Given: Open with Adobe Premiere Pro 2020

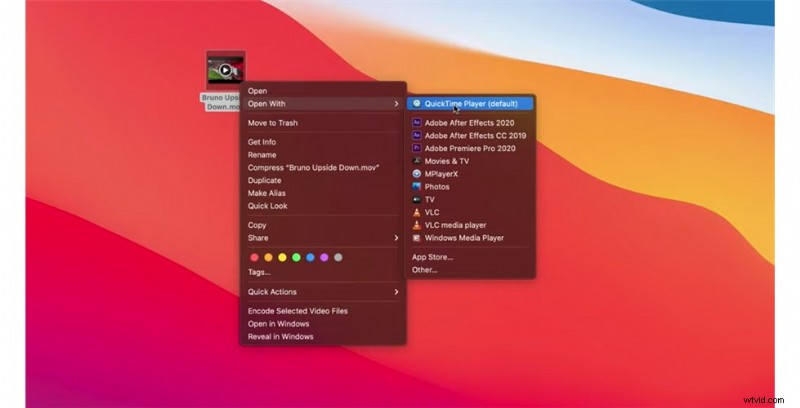Looking at the screenshot, I should coord(470,148).
